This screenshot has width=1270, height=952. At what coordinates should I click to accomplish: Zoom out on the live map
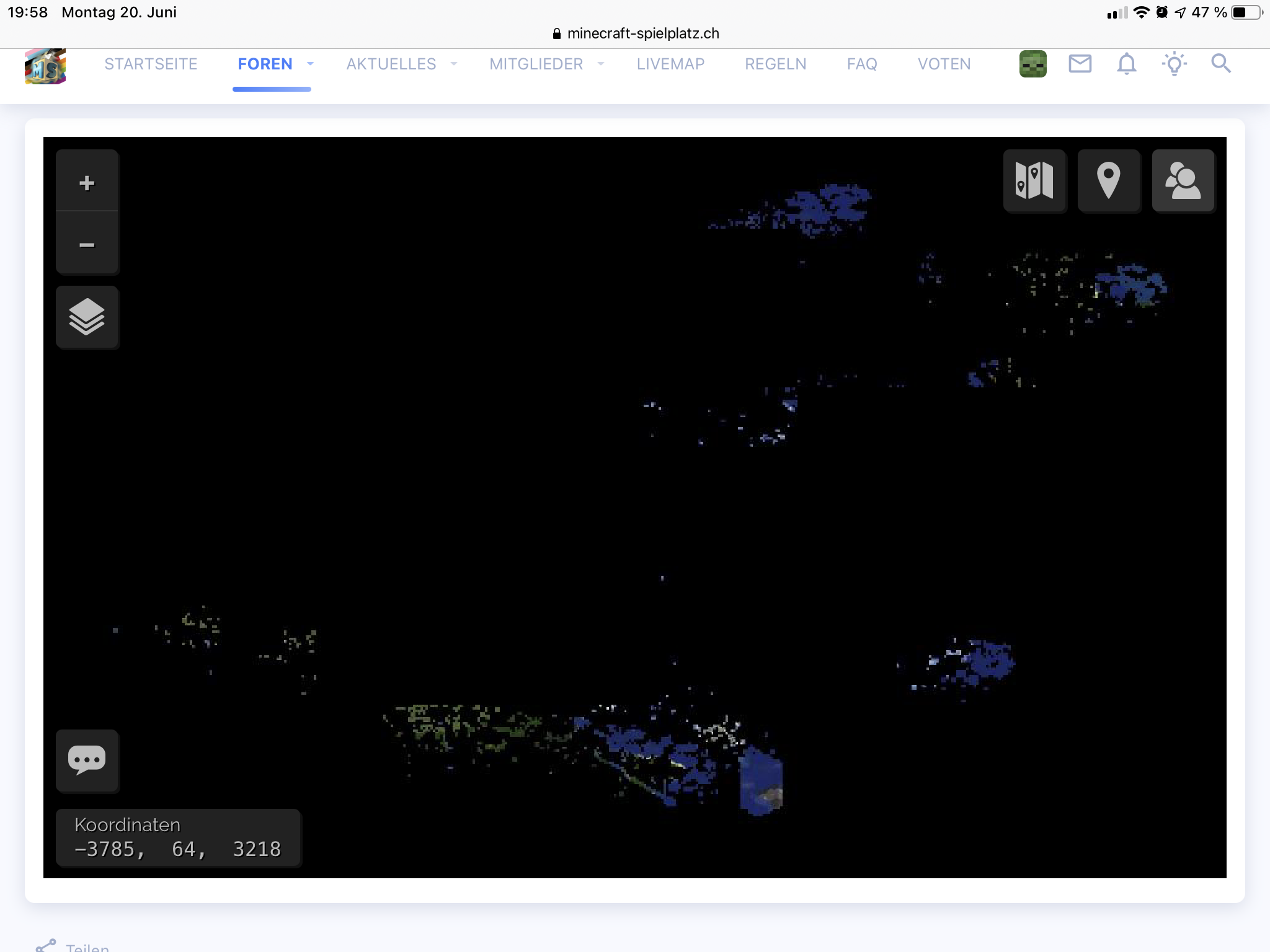[x=87, y=244]
